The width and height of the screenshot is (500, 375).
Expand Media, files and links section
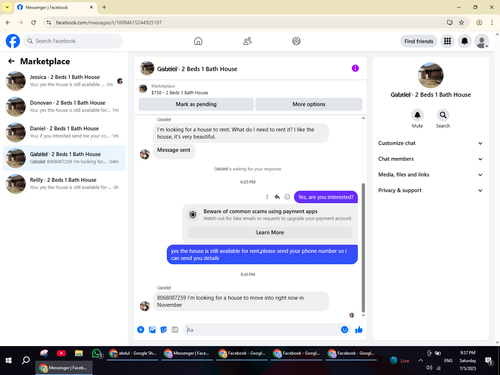[430, 174]
